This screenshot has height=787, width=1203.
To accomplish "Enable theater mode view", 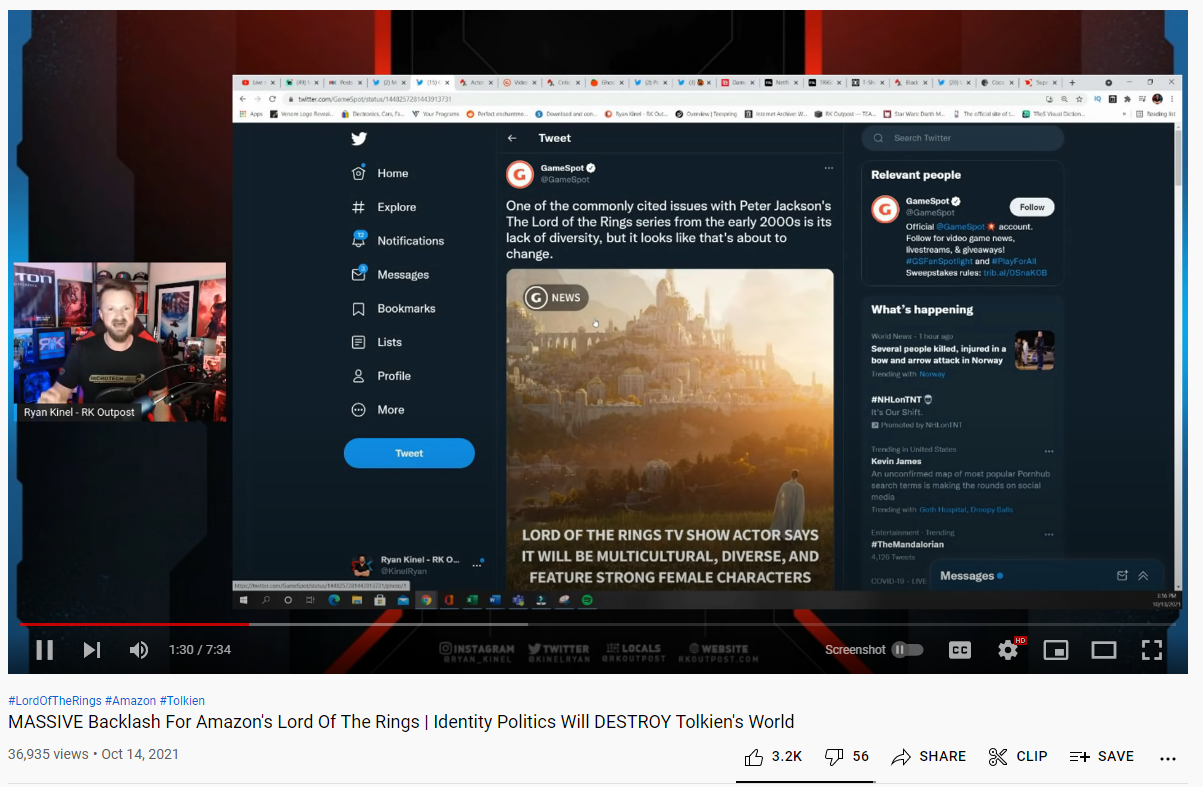I will [x=1103, y=650].
